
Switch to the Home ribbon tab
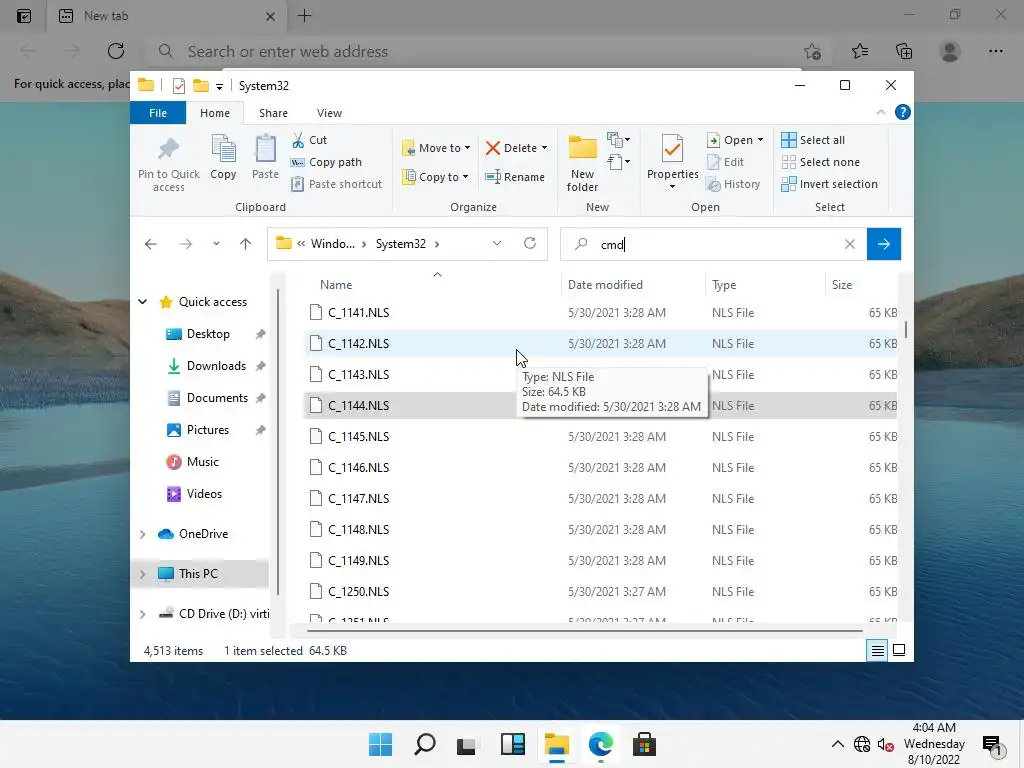tap(215, 113)
